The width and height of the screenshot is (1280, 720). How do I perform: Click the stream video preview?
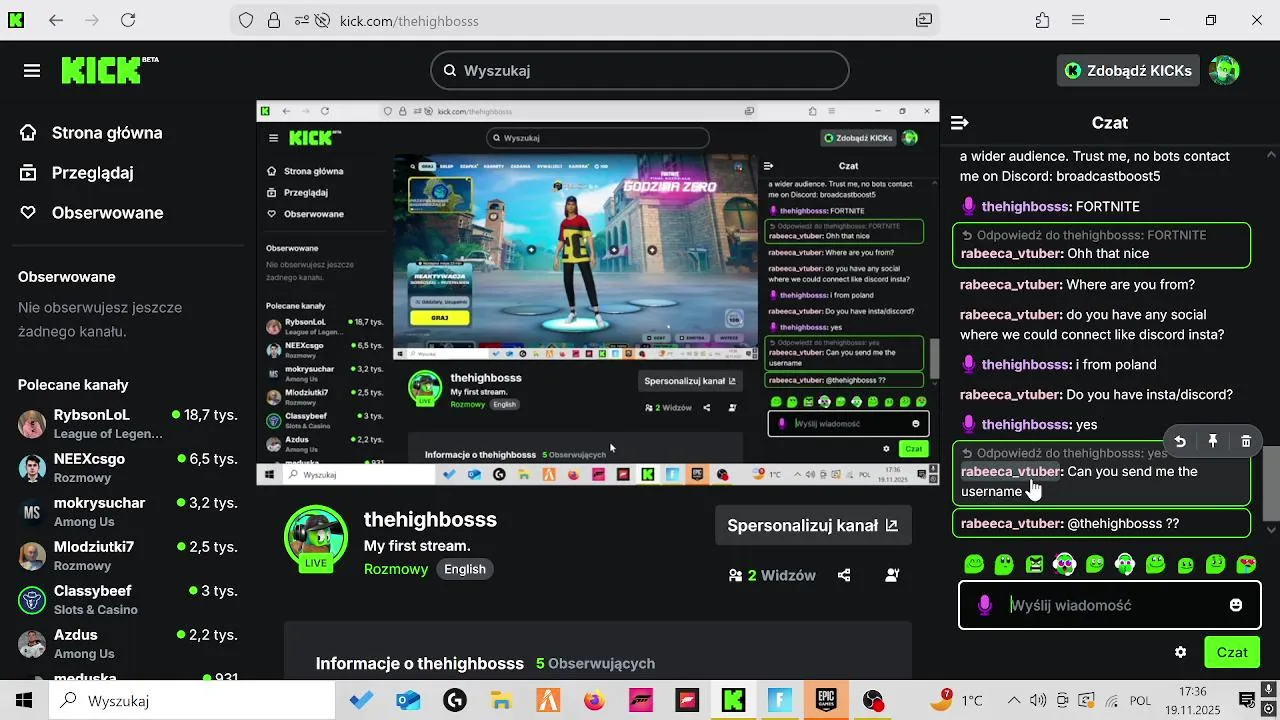[597, 293]
